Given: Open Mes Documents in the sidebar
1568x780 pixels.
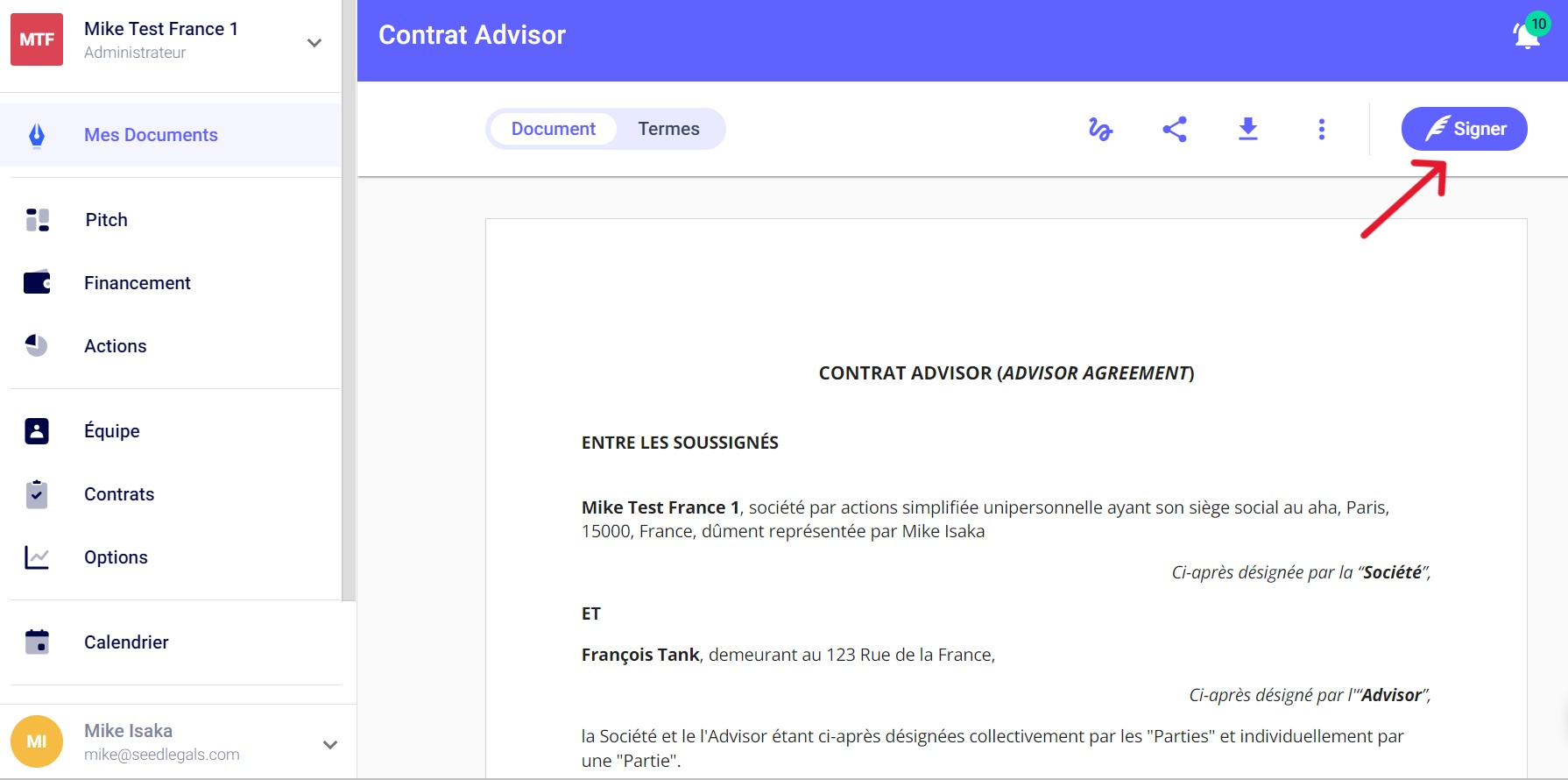Looking at the screenshot, I should (x=151, y=135).
